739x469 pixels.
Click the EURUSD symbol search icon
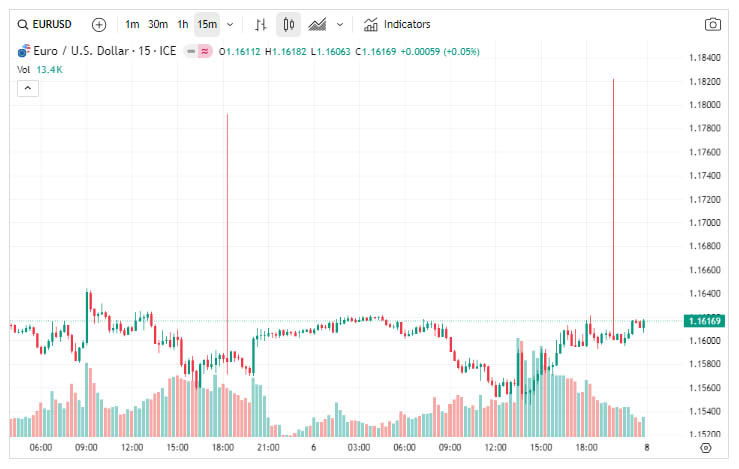click(x=23, y=25)
